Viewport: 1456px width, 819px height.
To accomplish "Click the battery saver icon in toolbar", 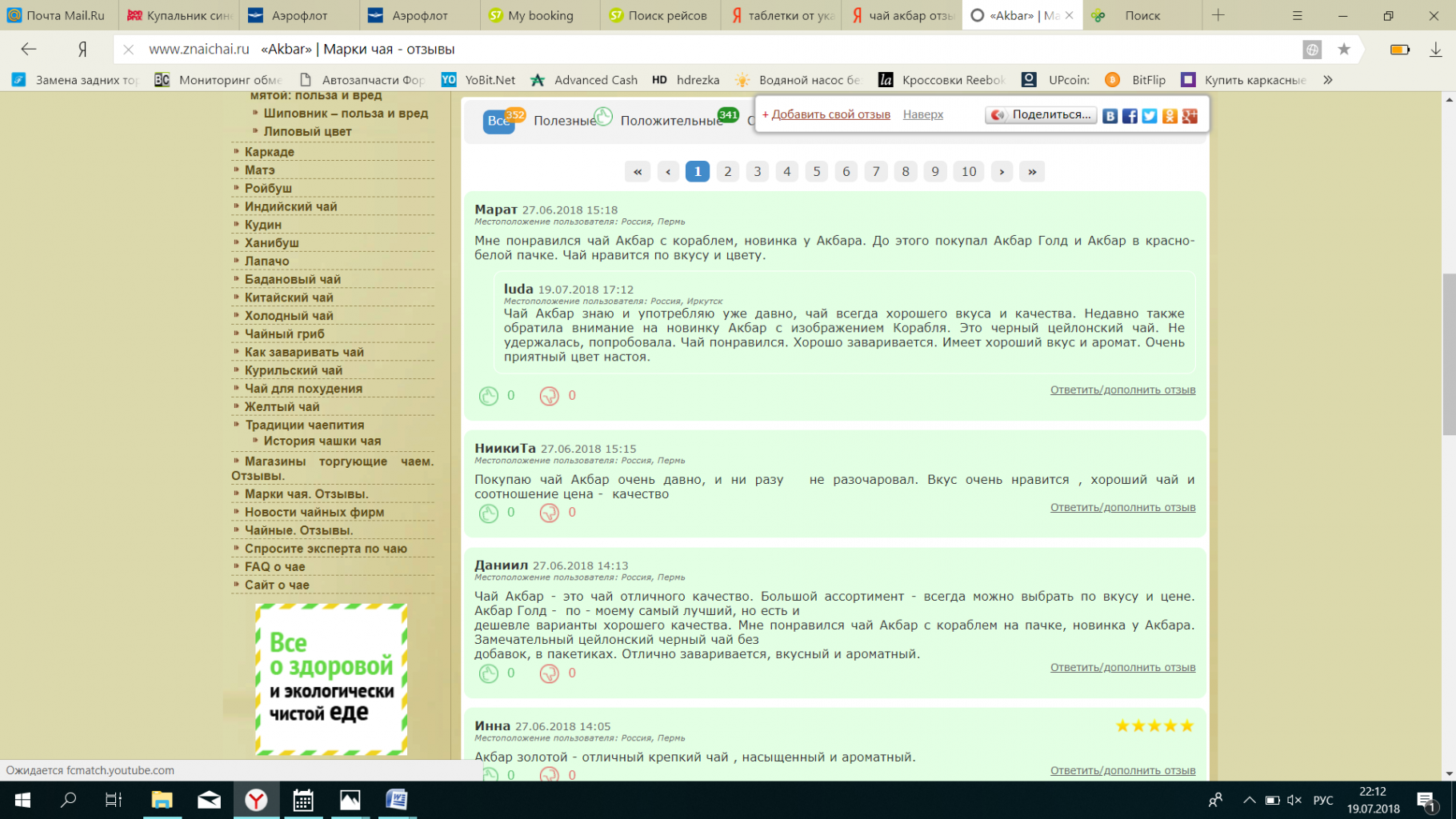I will click(1400, 50).
